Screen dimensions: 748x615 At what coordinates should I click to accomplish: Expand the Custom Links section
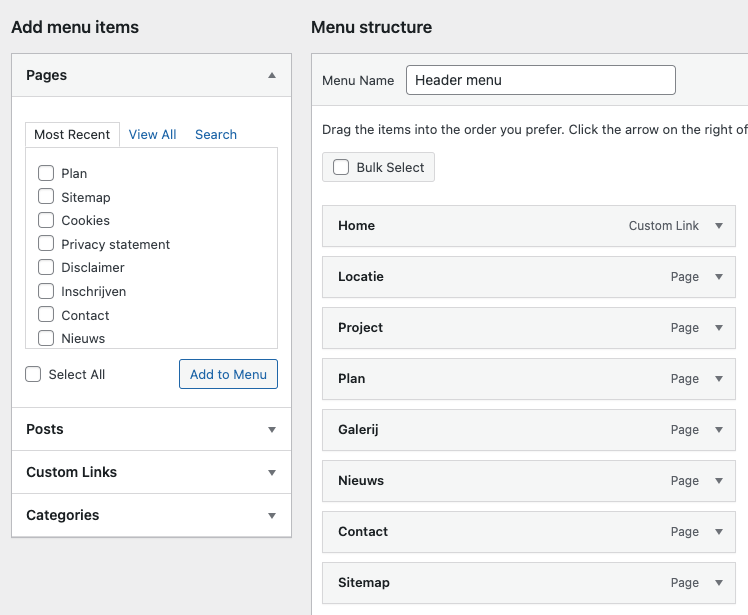[x=272, y=472]
